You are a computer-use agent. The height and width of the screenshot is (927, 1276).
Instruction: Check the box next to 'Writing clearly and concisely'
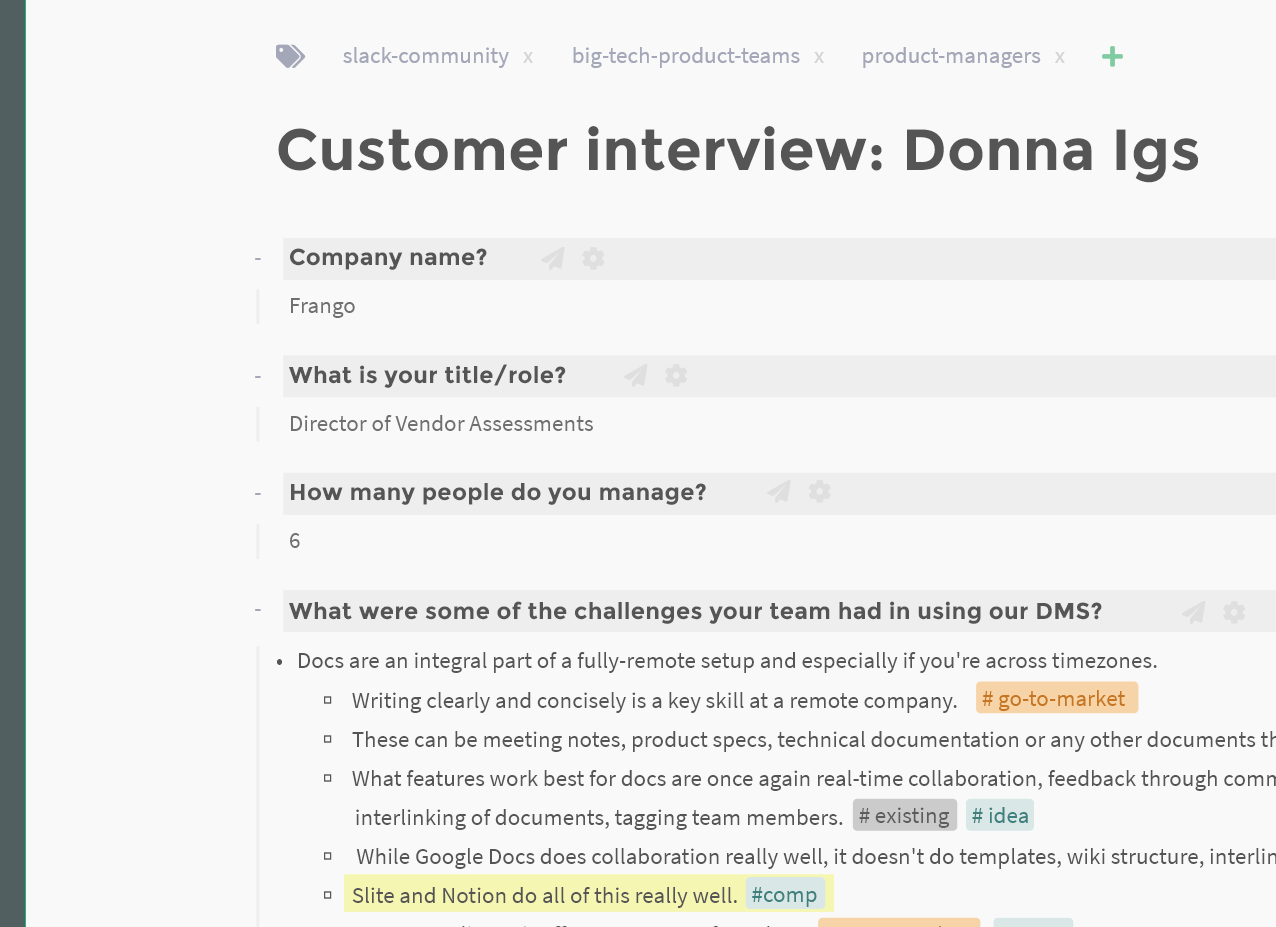pos(328,699)
